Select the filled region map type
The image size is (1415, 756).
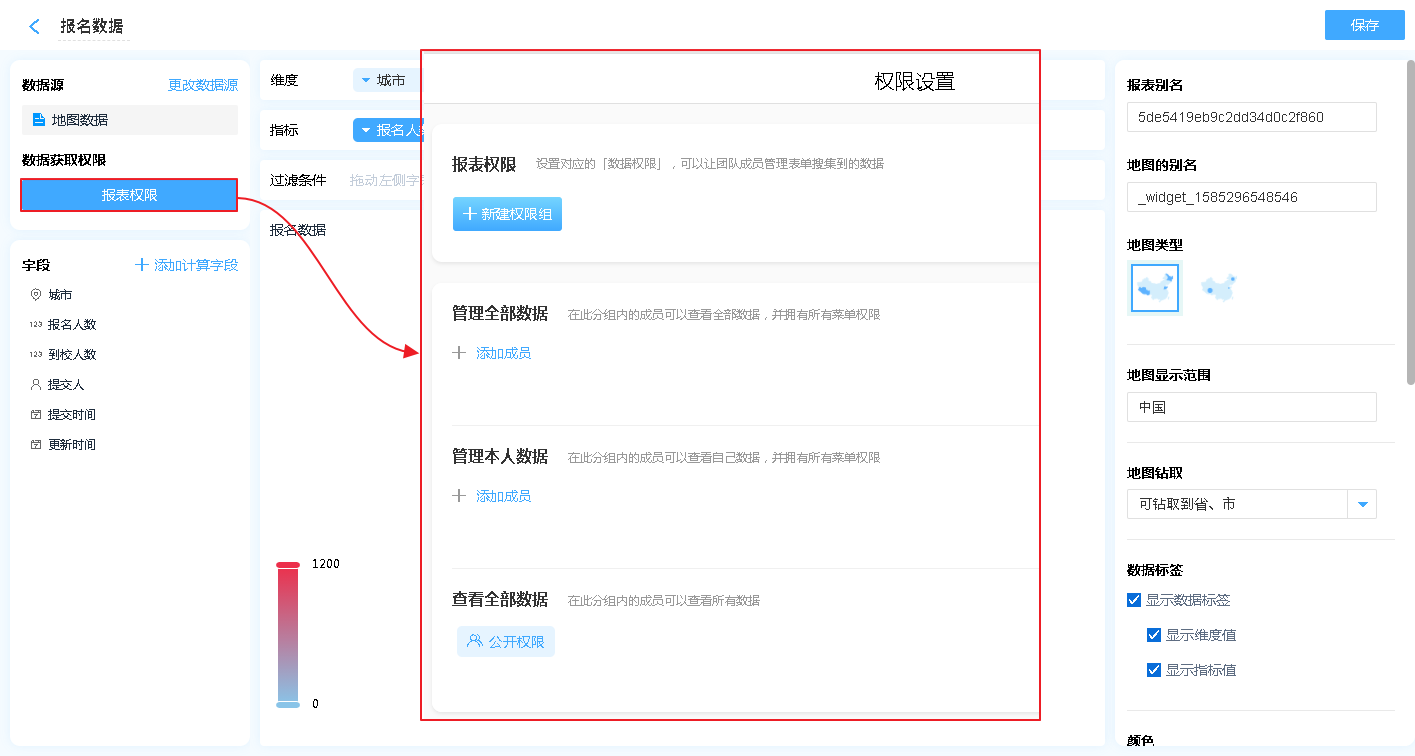click(x=1154, y=289)
